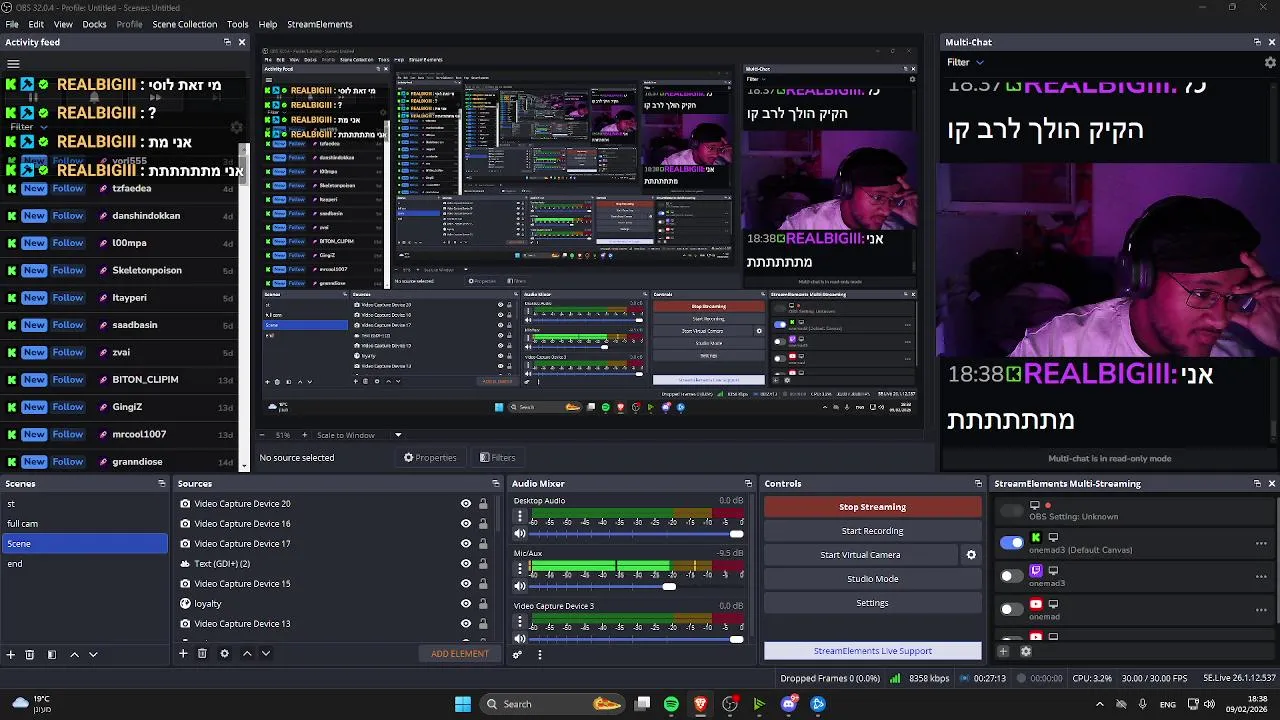Viewport: 1280px width, 720px height.
Task: Open Multi-Streaming settings gear icon
Action: (x=1025, y=651)
